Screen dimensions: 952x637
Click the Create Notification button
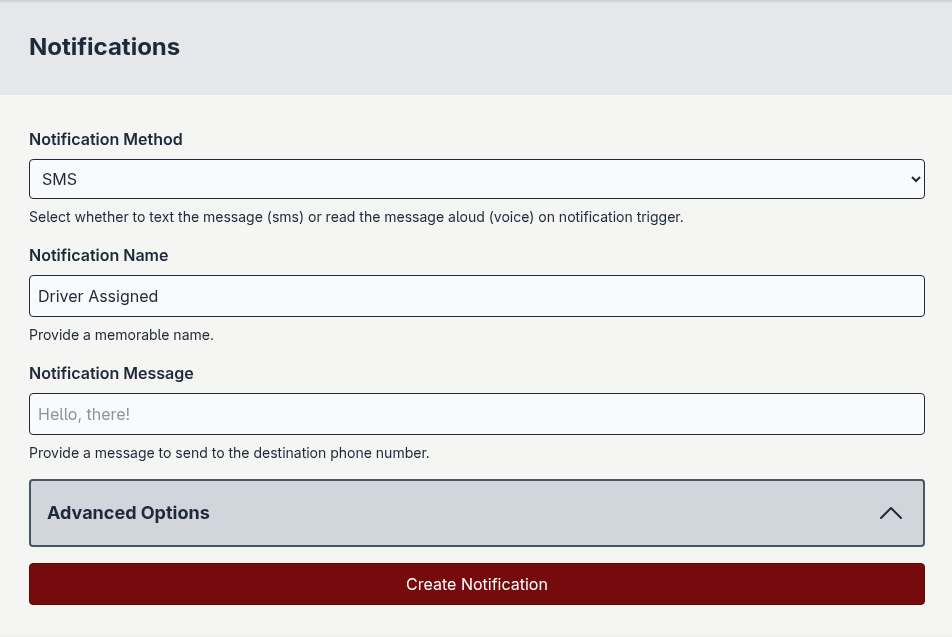tap(477, 584)
